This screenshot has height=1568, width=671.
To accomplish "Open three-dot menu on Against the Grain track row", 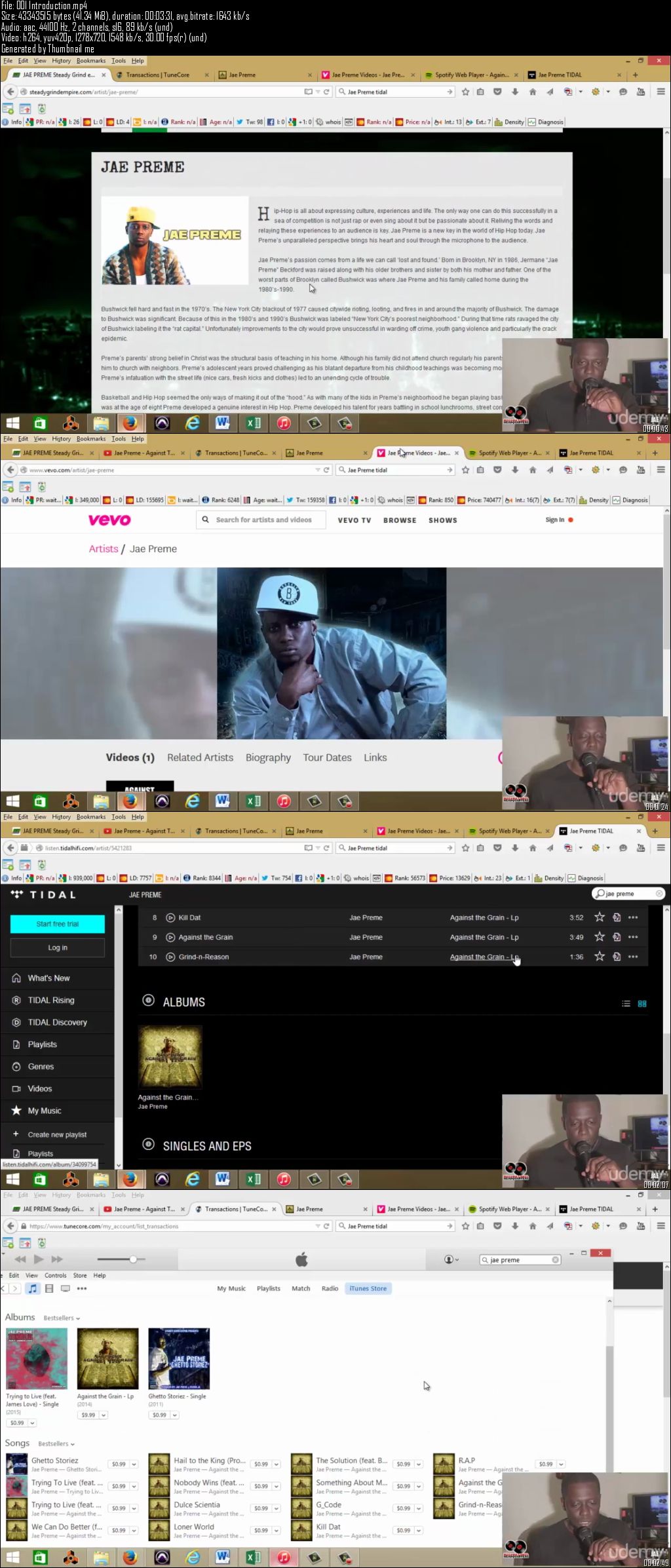I will pyautogui.click(x=633, y=937).
